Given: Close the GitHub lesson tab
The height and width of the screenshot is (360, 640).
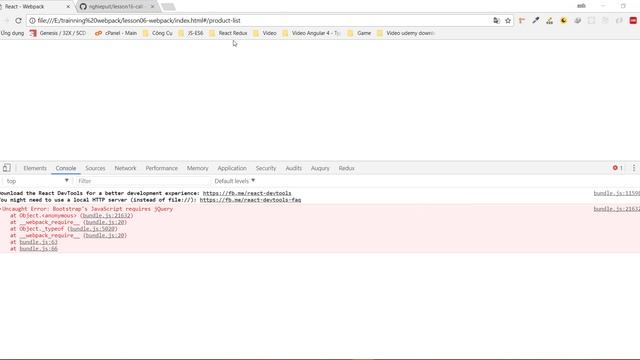Looking at the screenshot, I should pyautogui.click(x=152, y=7).
